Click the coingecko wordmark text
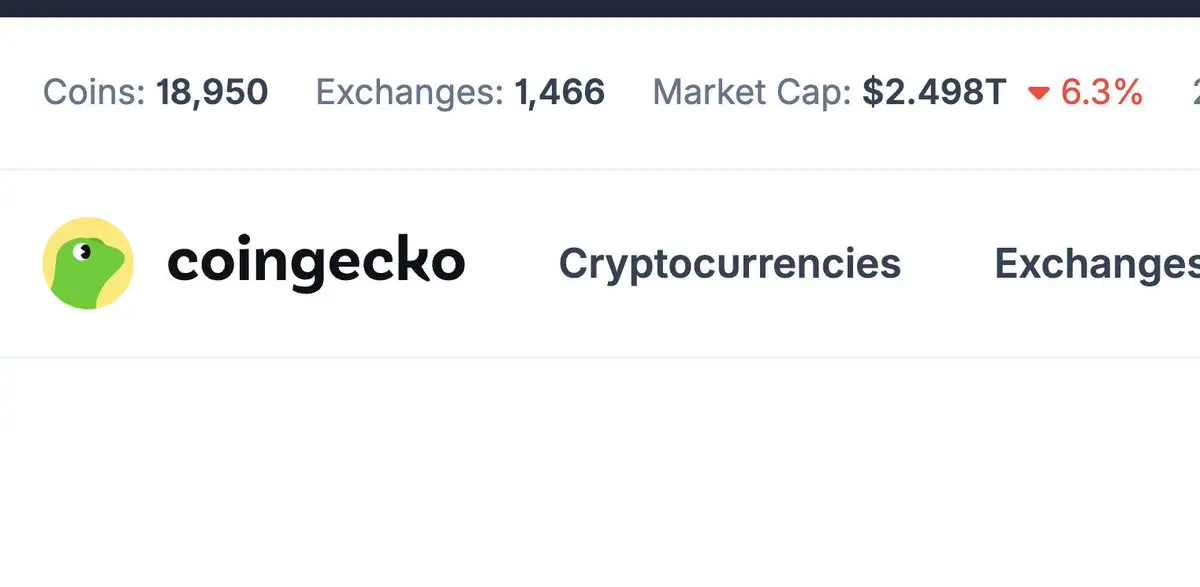Viewport: 1200px width, 587px height. click(x=316, y=264)
